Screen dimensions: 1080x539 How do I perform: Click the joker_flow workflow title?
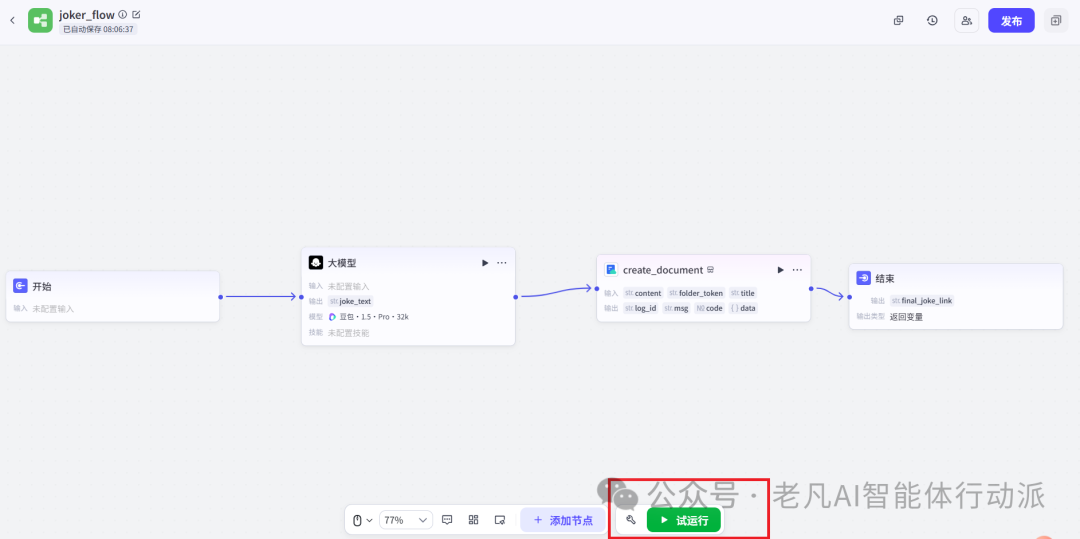pos(87,14)
